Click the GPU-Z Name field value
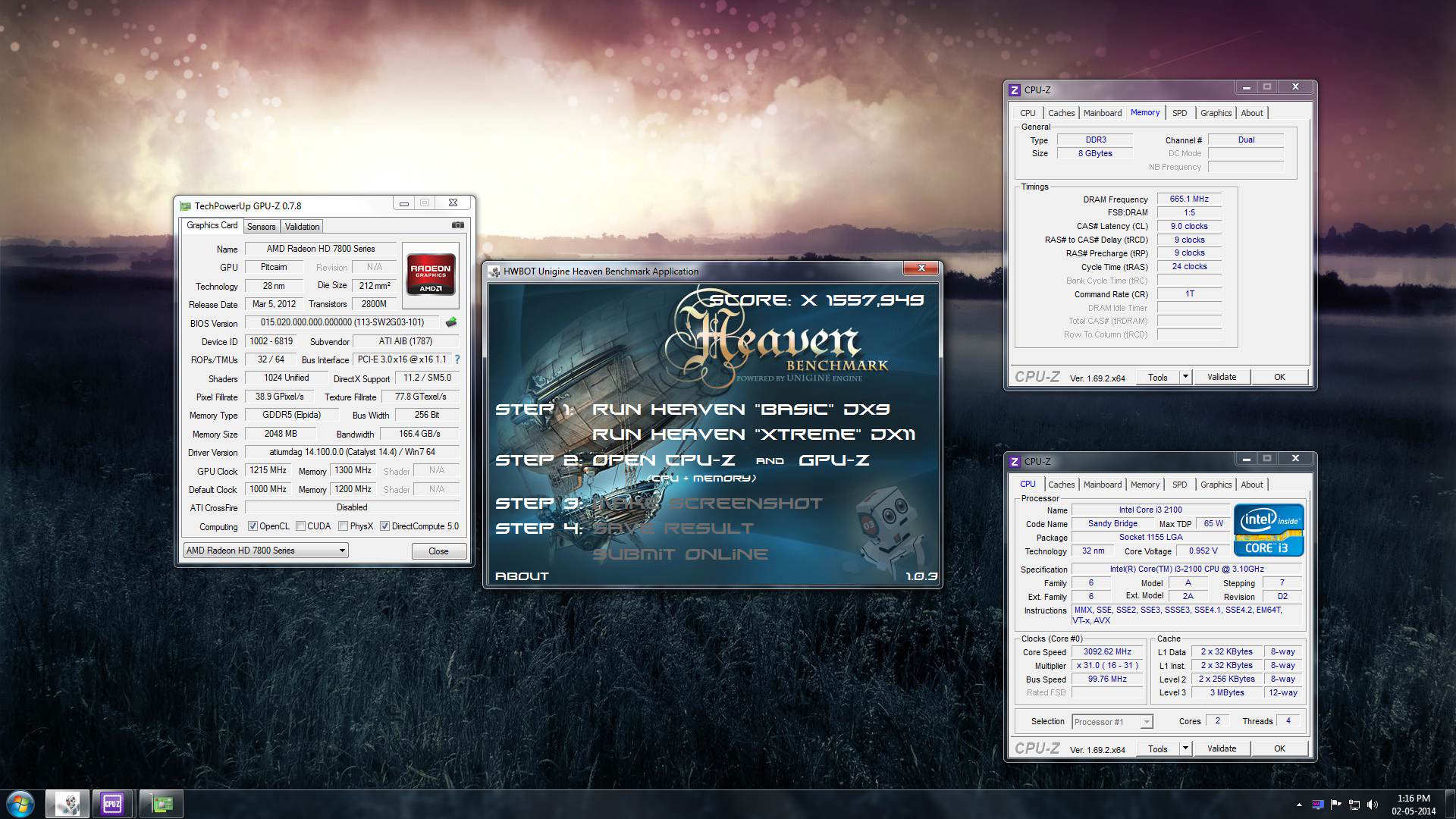Image resolution: width=1456 pixels, height=819 pixels. 320,249
